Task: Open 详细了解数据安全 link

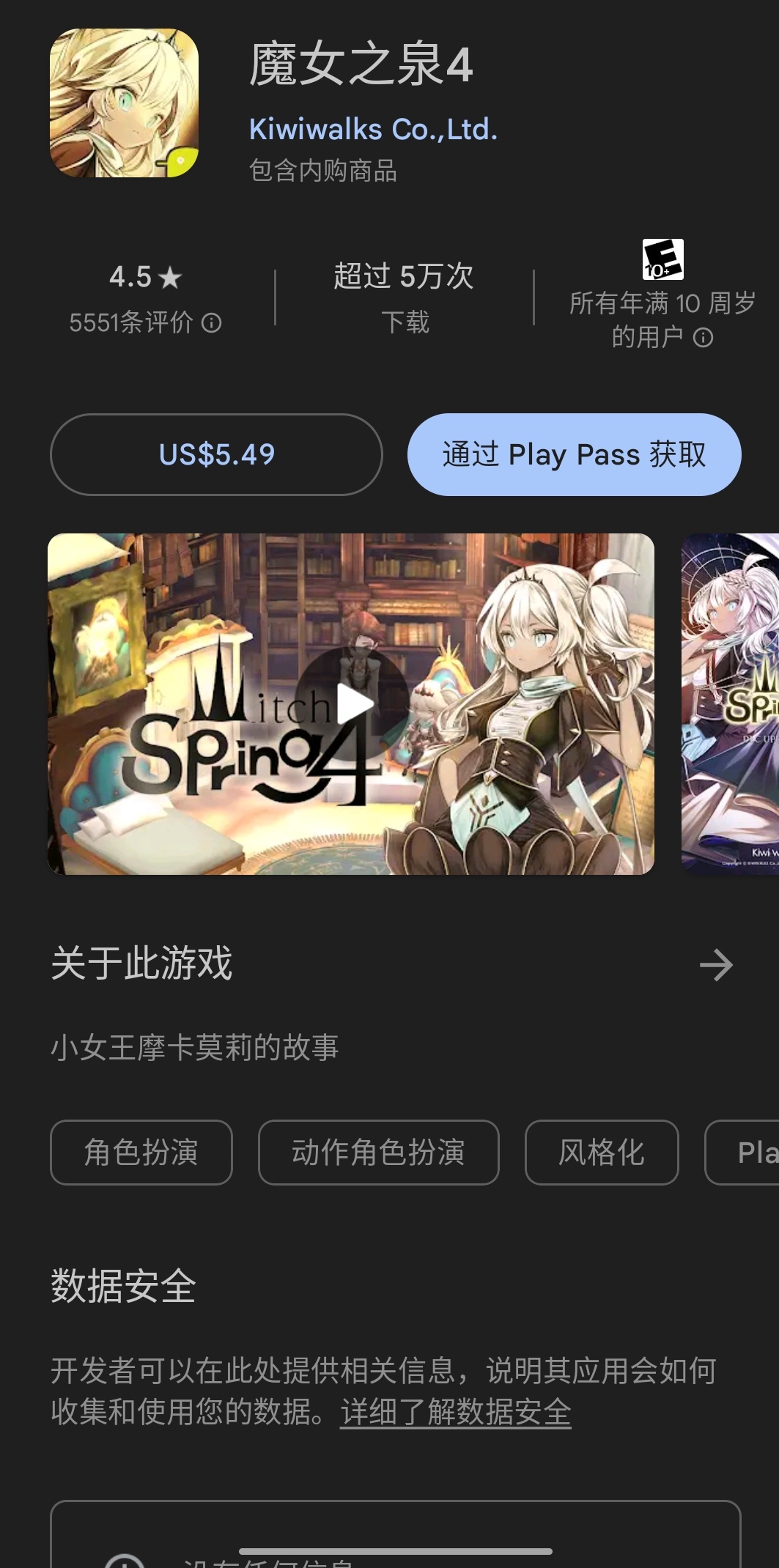Action: (x=456, y=1412)
